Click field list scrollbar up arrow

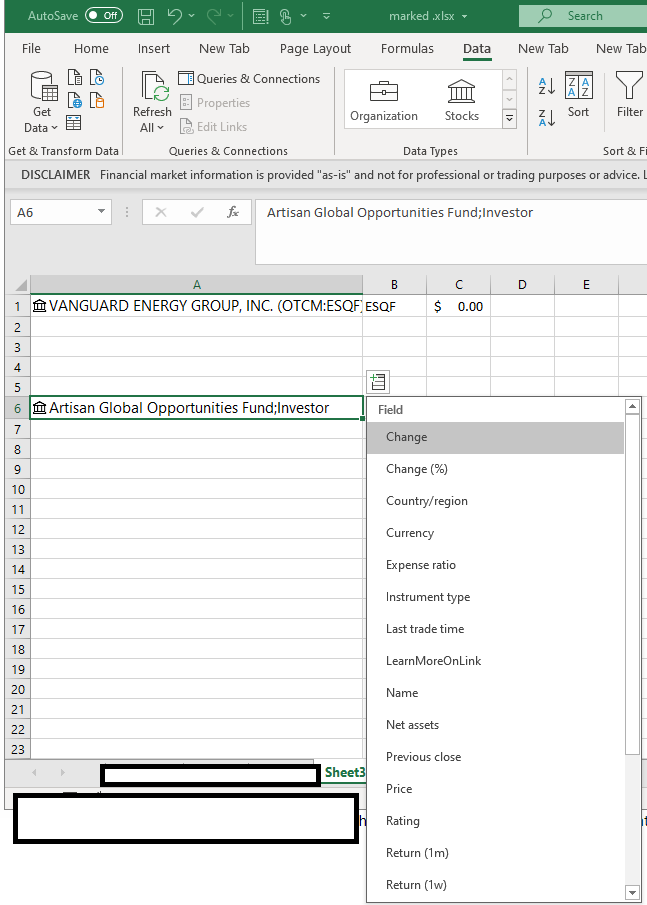633,406
